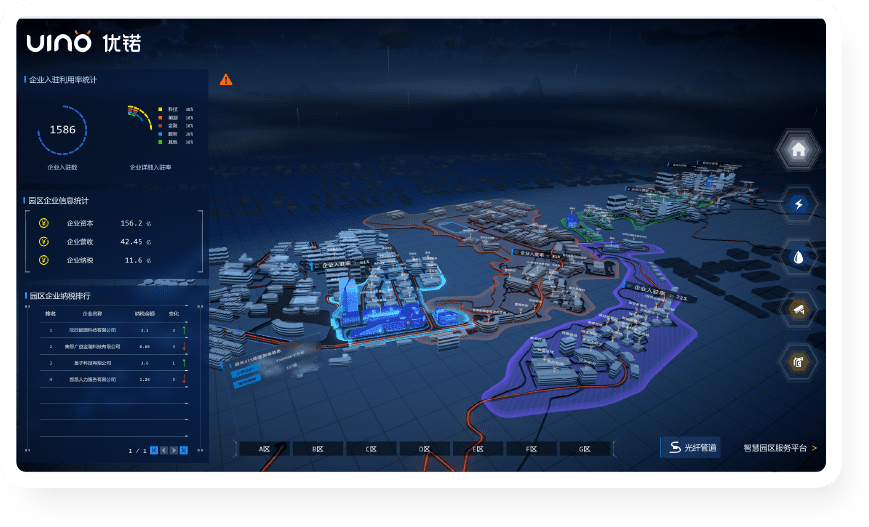The height and width of the screenshot is (527, 869).
Task: Select second-ranked company row in tax table
Action: pyautogui.click(x=114, y=346)
